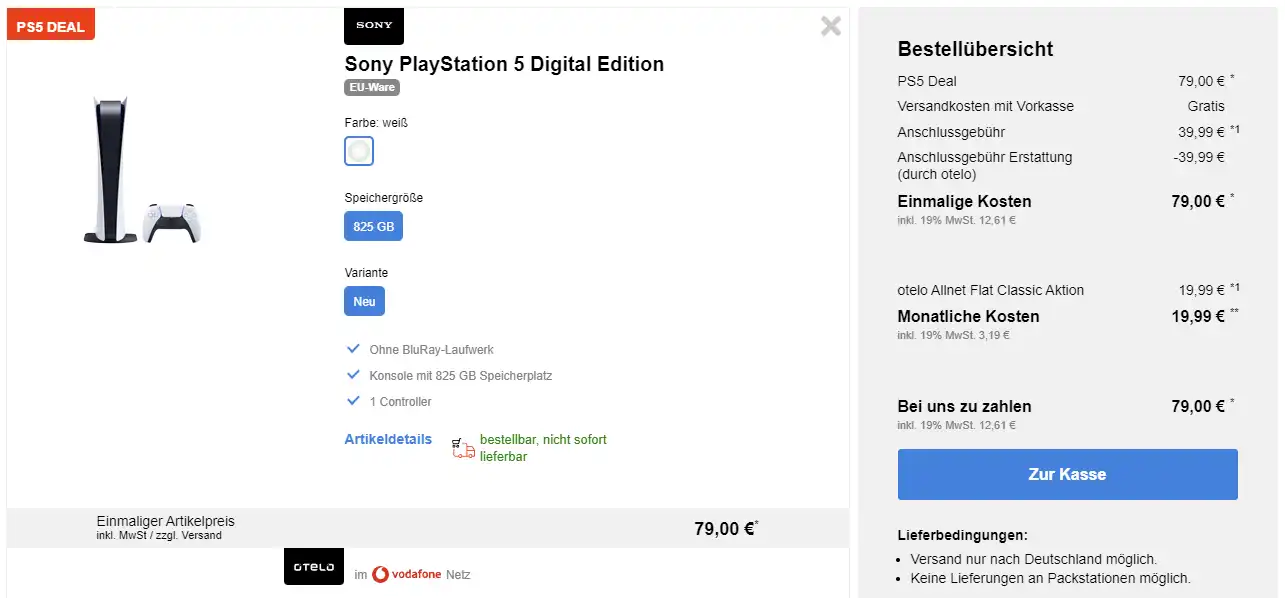This screenshot has height=598, width=1285.
Task: Click 'Keine Lieferungen an Packstationen möglich.' text
Action: click(x=1050, y=578)
